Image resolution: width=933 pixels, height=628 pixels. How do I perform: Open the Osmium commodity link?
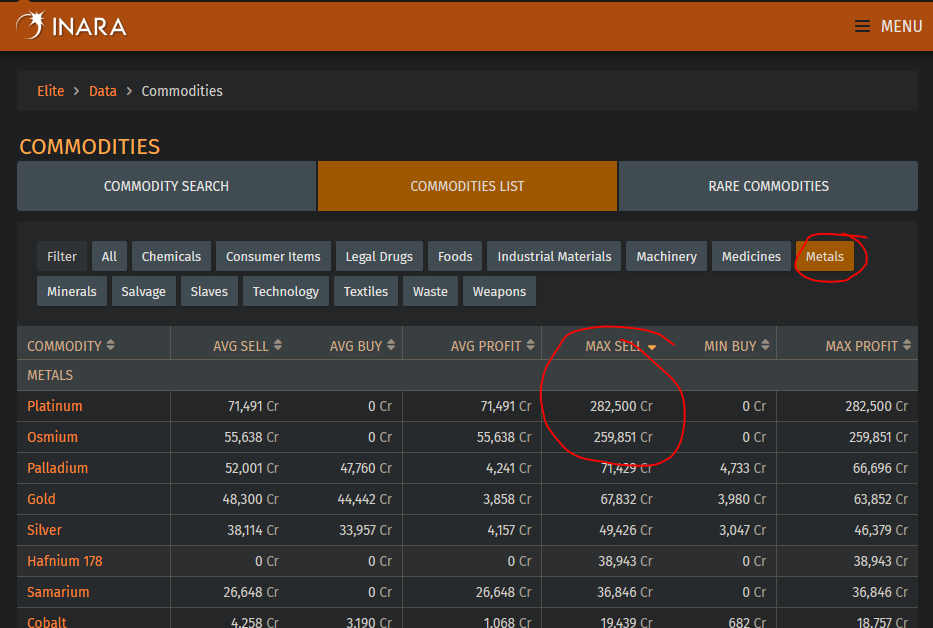pyautogui.click(x=52, y=437)
